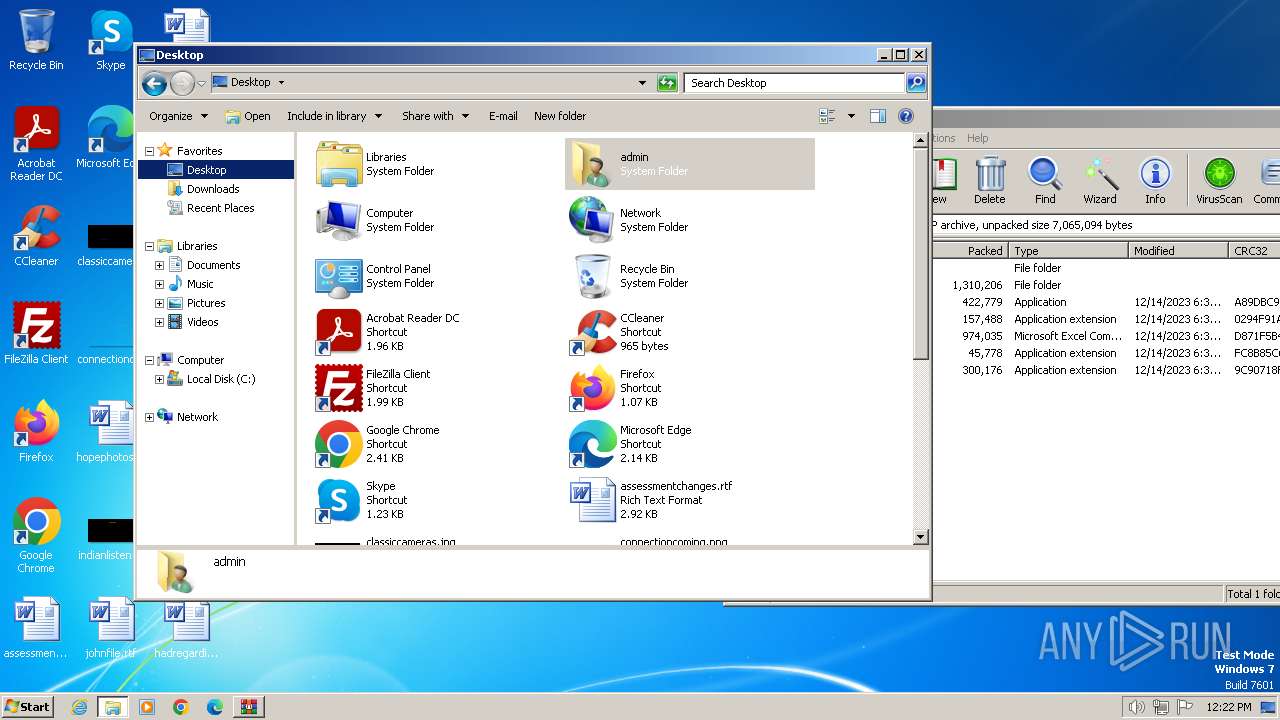Open the Wizard tool in WinRAR

pyautogui.click(x=1100, y=181)
